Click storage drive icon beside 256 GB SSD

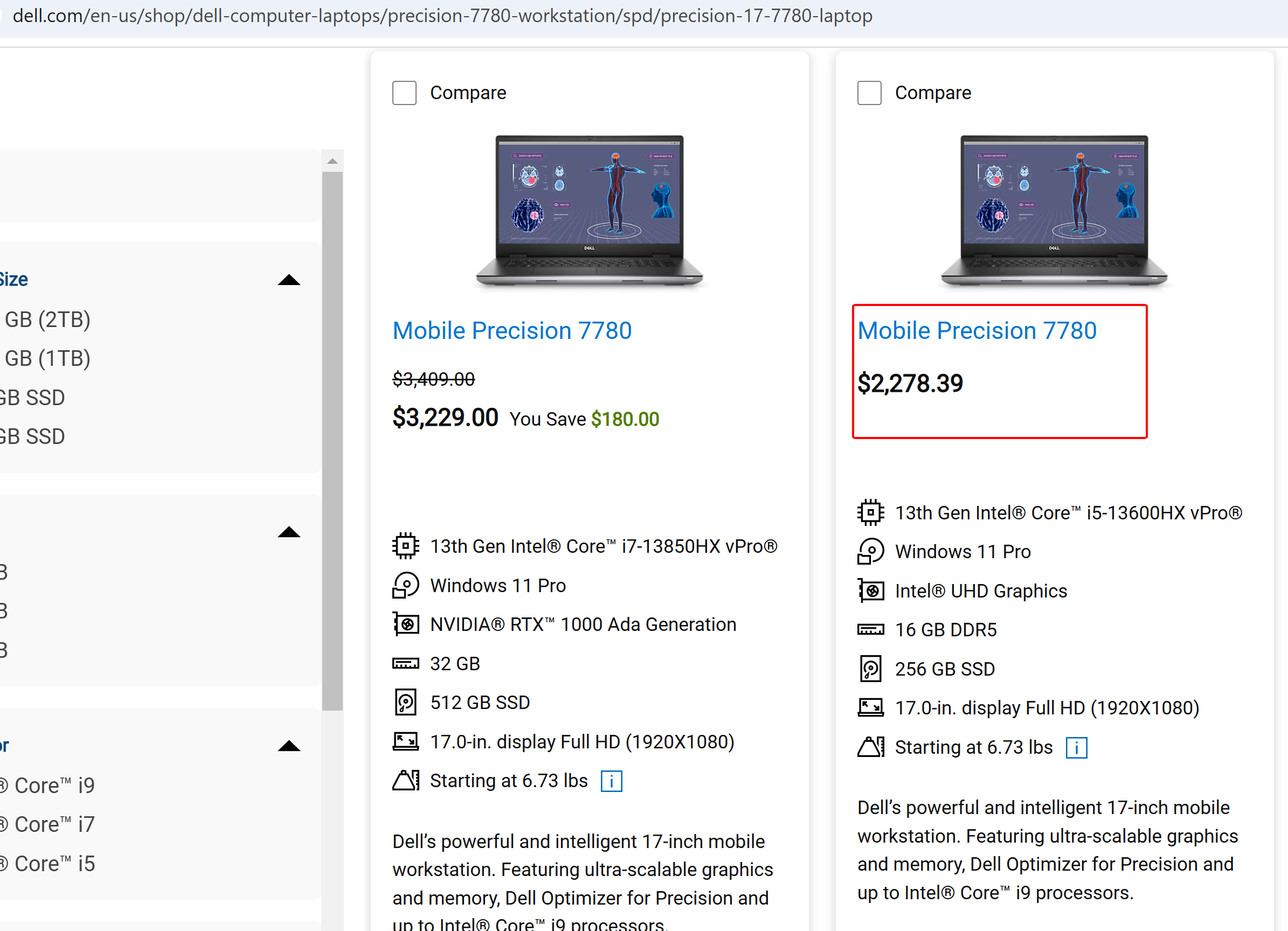coord(870,669)
